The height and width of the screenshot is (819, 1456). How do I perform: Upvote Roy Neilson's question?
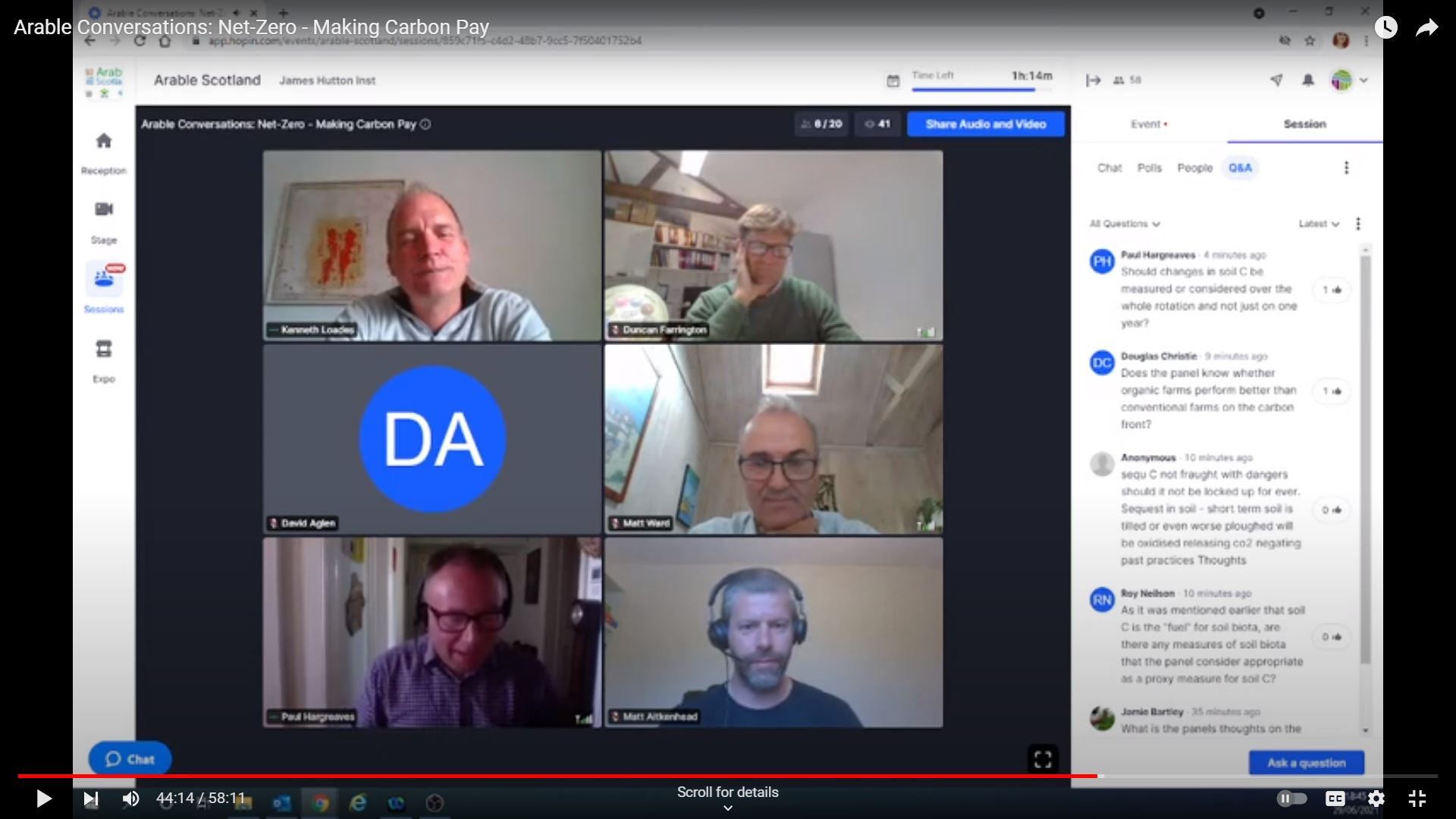[1332, 637]
